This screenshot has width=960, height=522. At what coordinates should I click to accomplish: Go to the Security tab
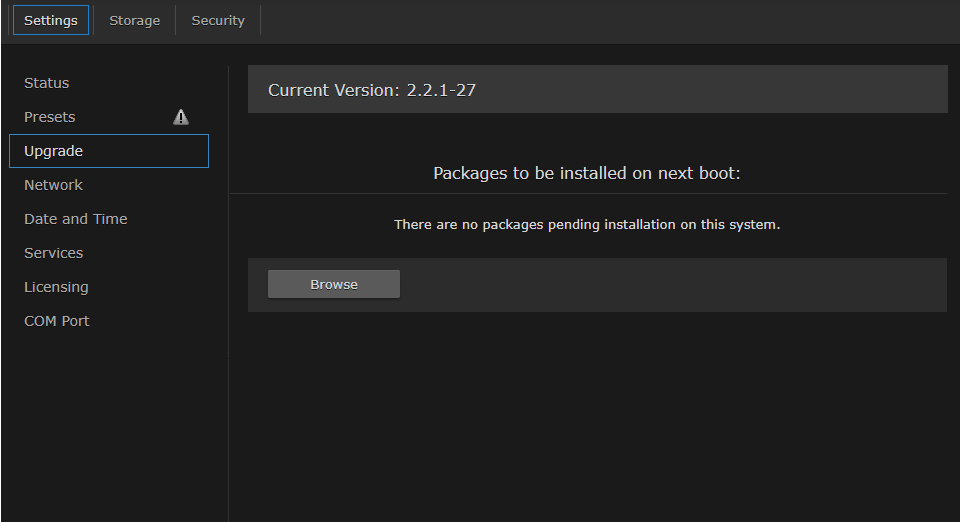218,20
